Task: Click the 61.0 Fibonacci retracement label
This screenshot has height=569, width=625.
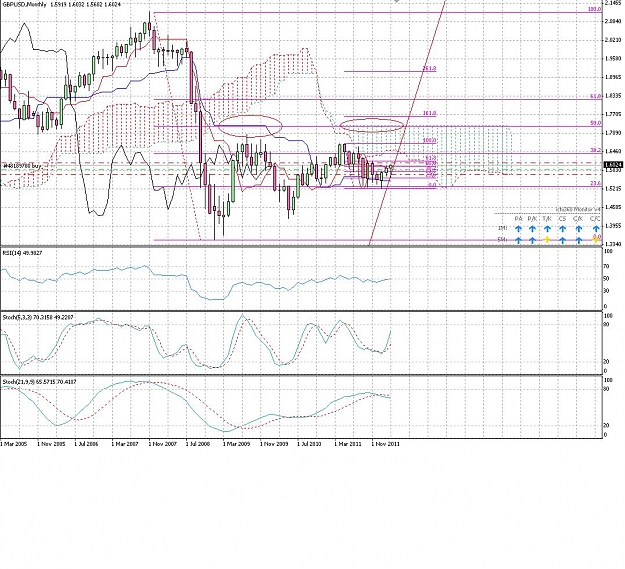Action: [595, 96]
